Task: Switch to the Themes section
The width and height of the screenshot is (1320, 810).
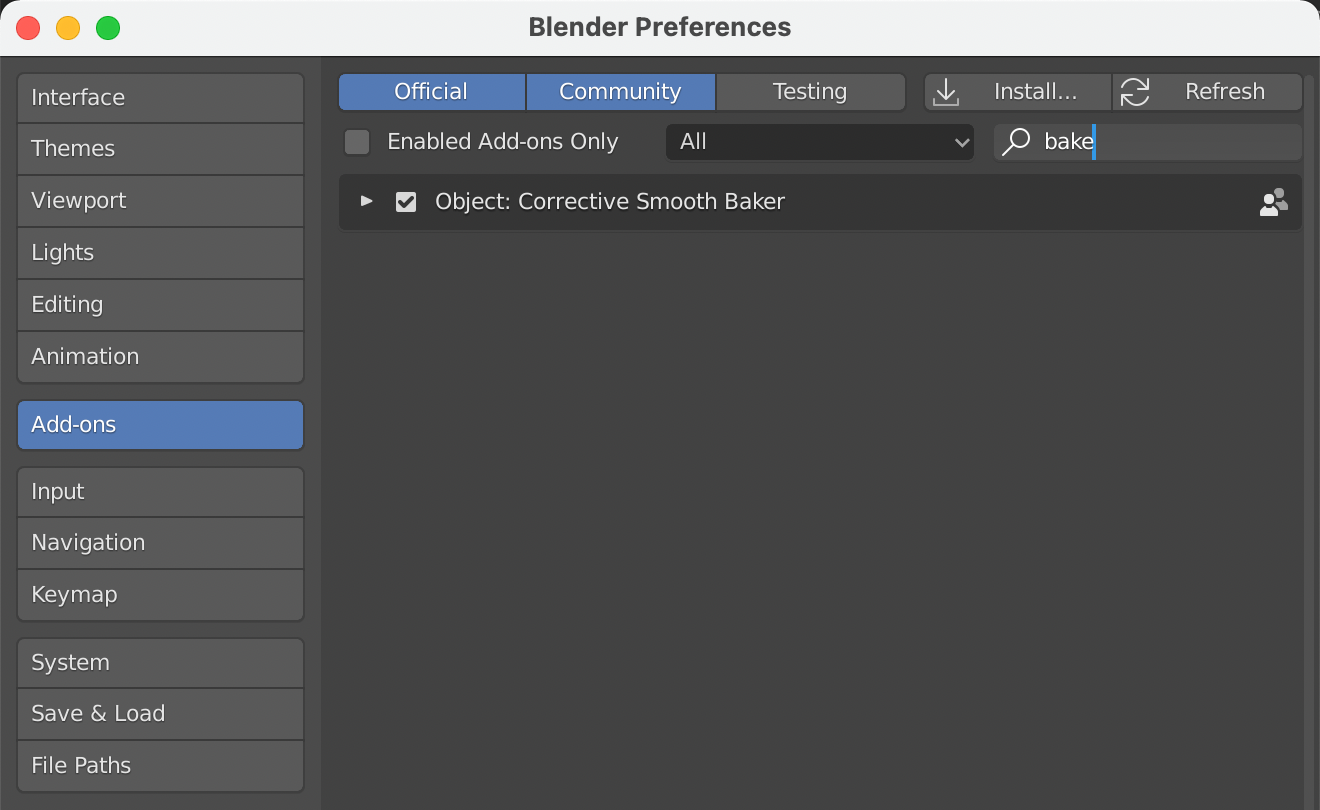Action: [x=160, y=148]
